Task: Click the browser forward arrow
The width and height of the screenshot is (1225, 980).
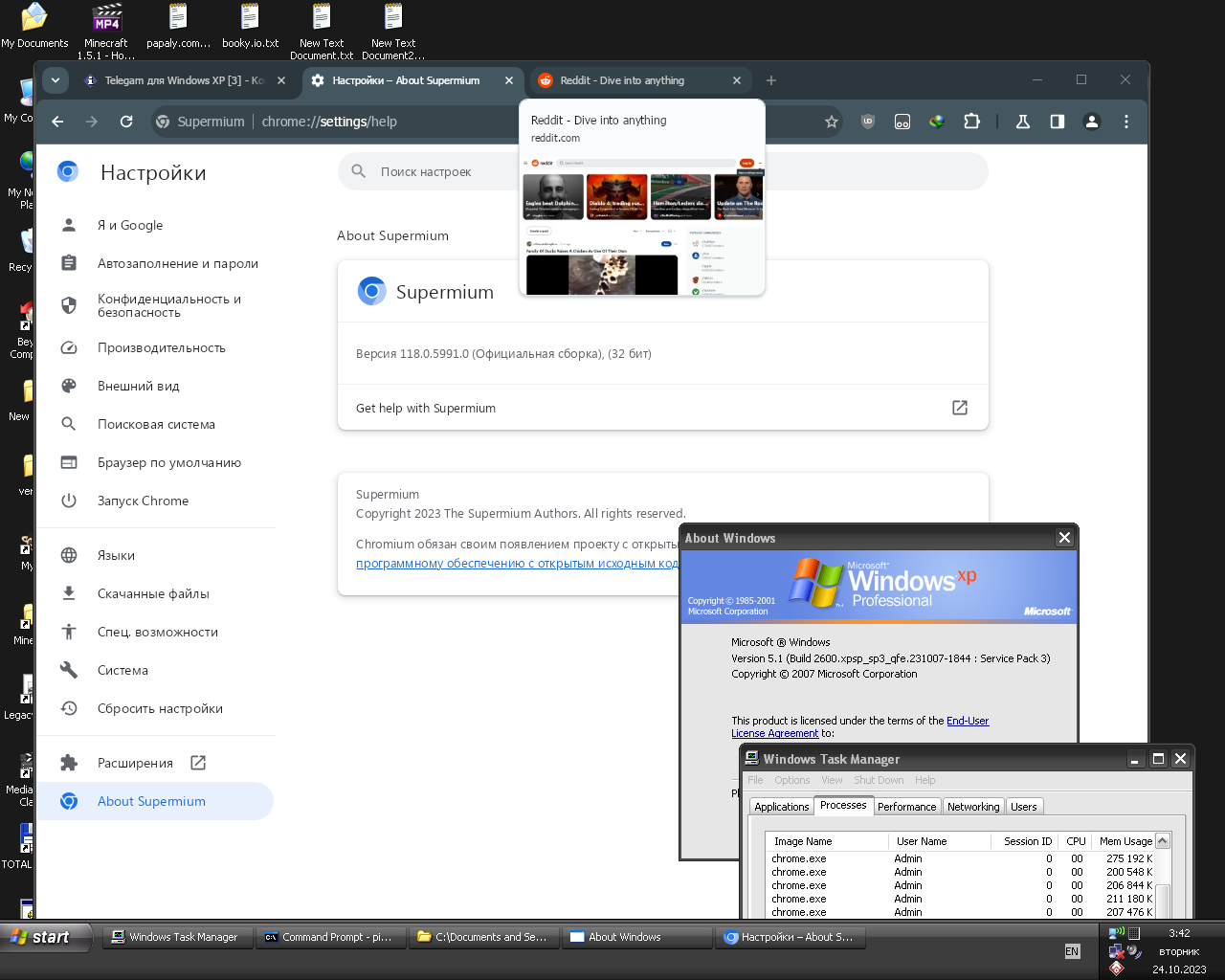Action: point(92,122)
